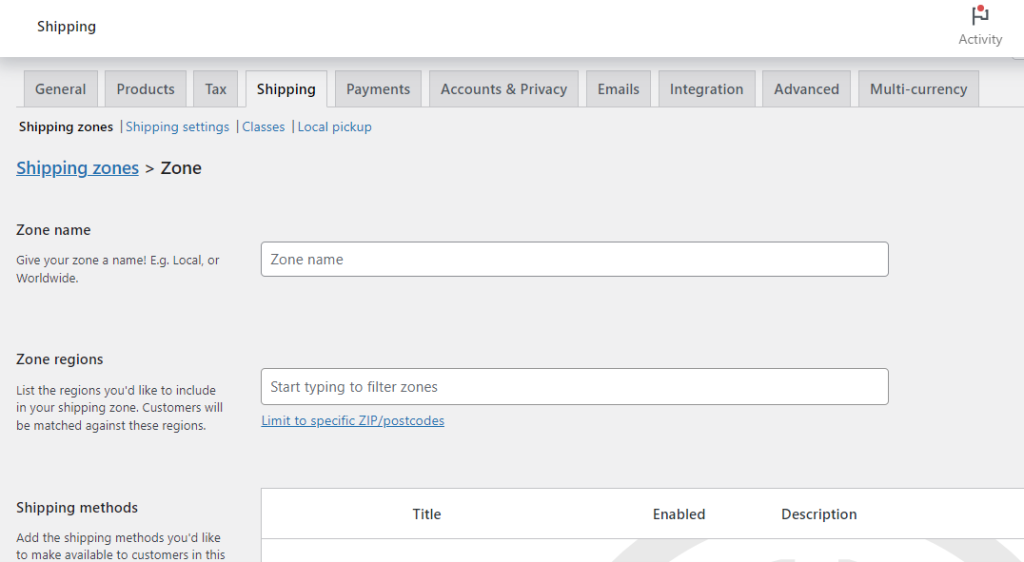This screenshot has height=562, width=1024.
Task: Return via Shipping zones breadcrumb link
Action: click(77, 168)
